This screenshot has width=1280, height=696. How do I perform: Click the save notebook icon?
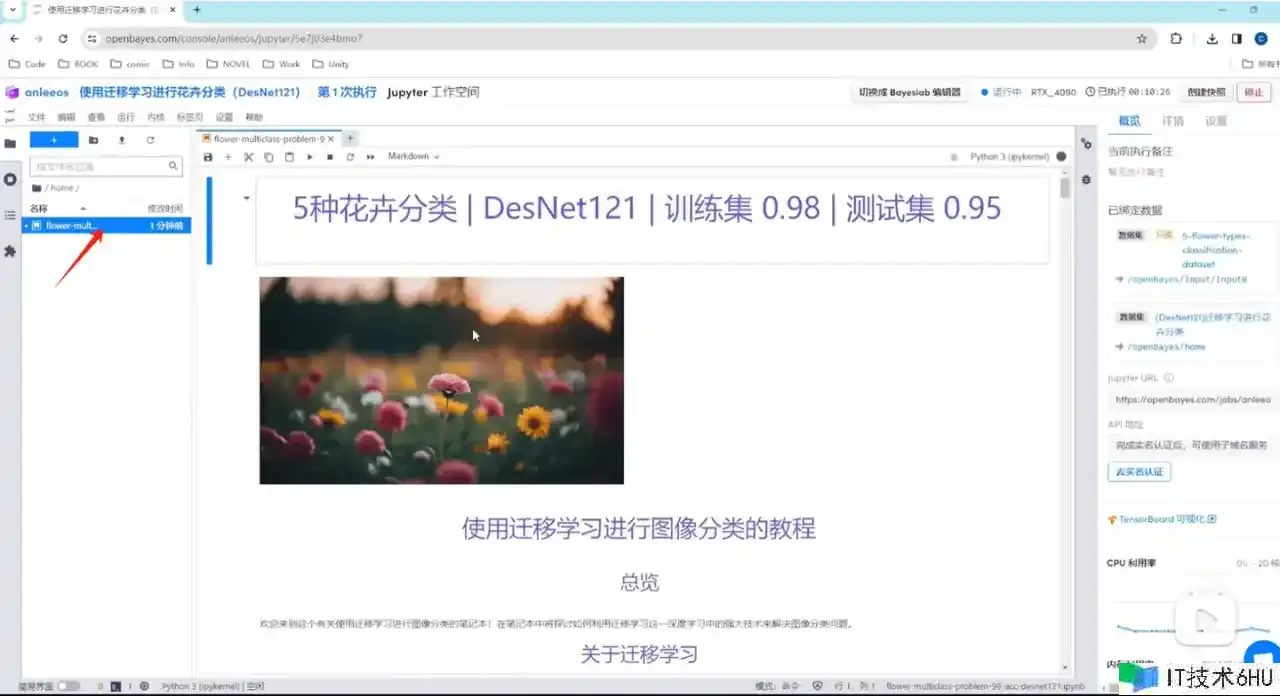[208, 157]
